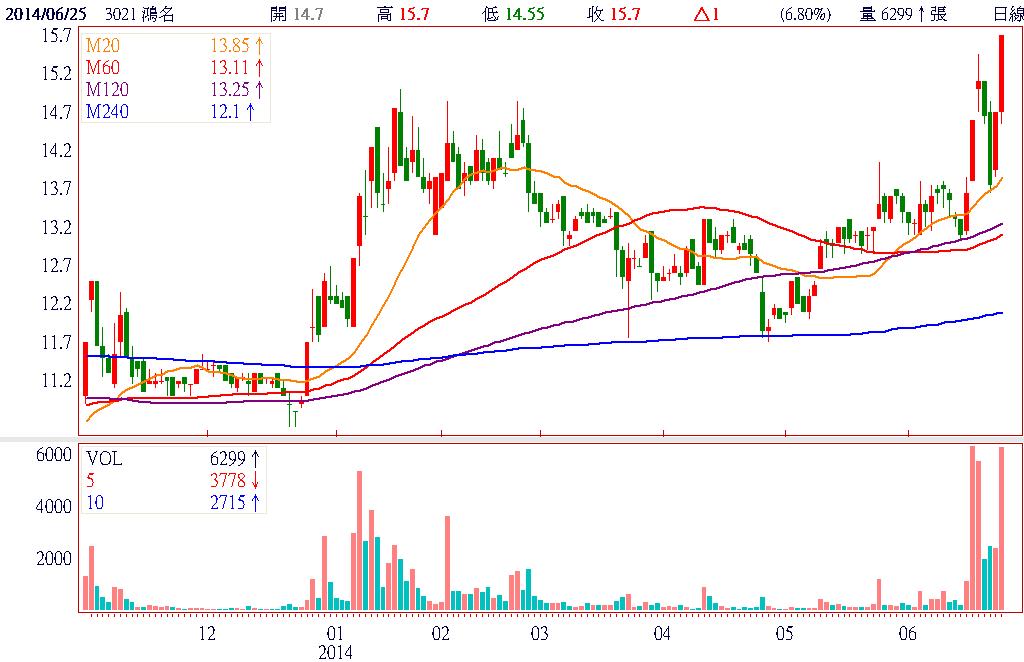Click the up arrow beside M20 value

[259, 47]
